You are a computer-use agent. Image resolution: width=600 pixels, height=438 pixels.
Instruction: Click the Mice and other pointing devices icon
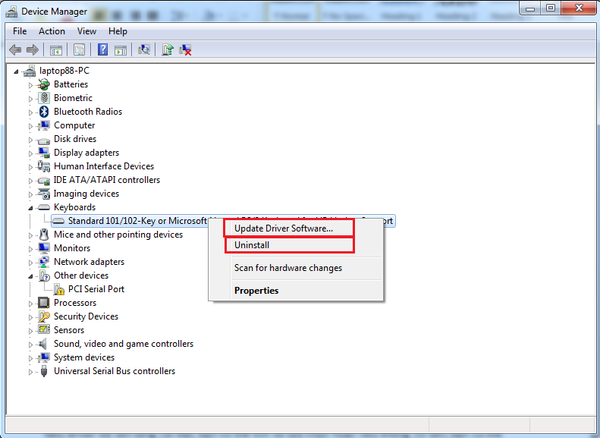44,234
